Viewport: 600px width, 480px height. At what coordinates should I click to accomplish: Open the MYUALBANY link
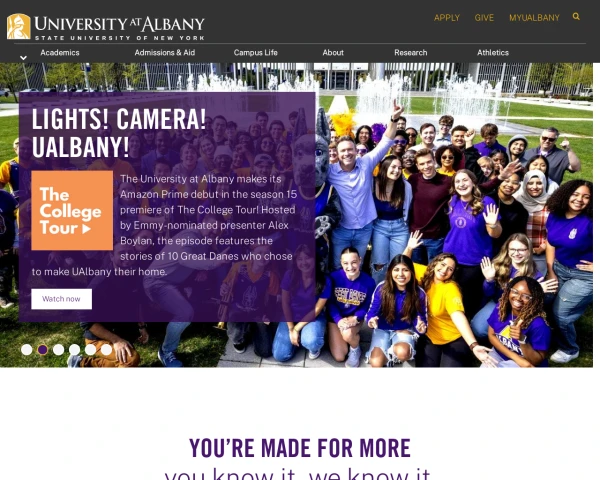(534, 18)
